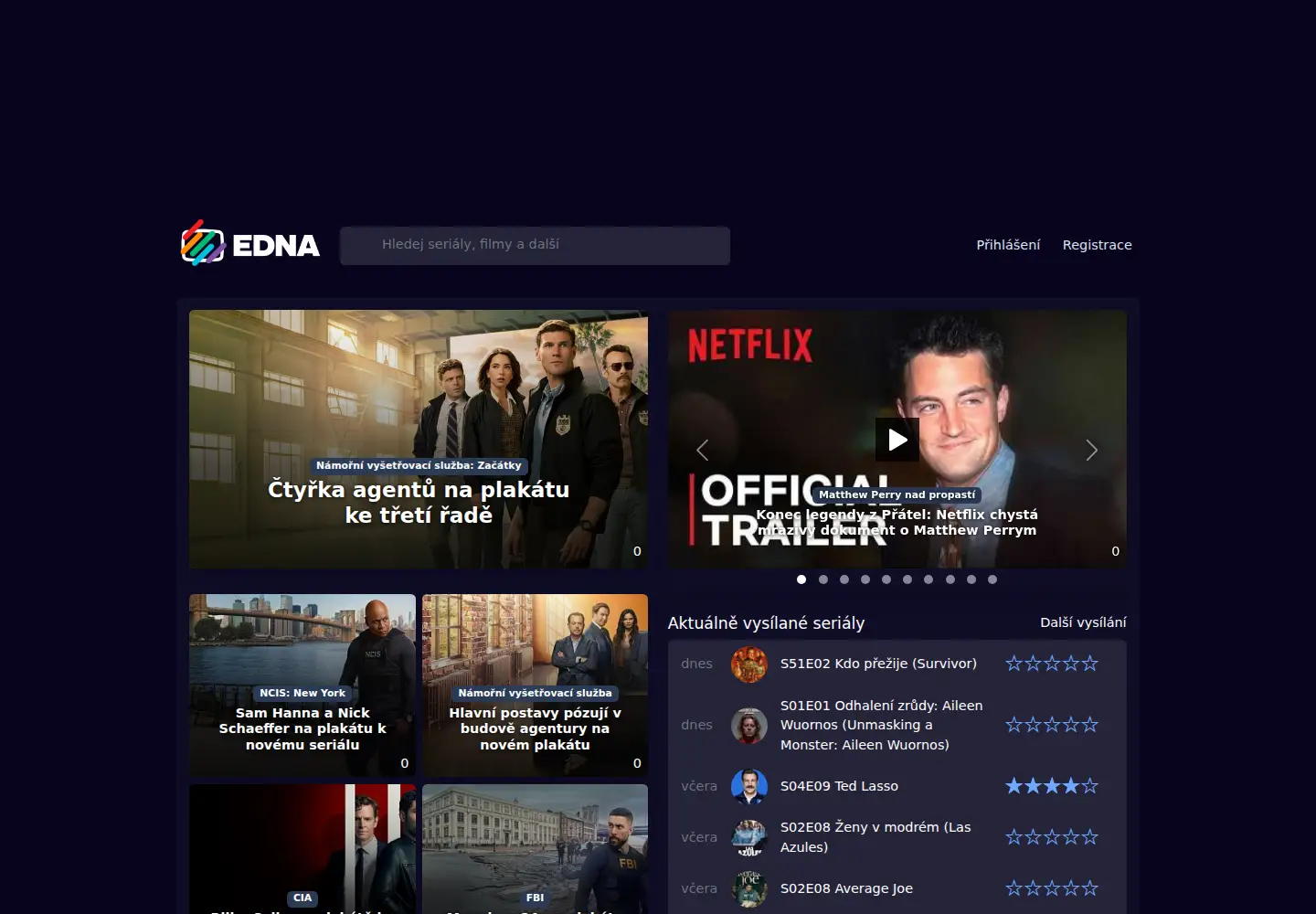This screenshot has width=1316, height=914.
Task: Open the Registrace sign-up link
Action: pos(1097,245)
